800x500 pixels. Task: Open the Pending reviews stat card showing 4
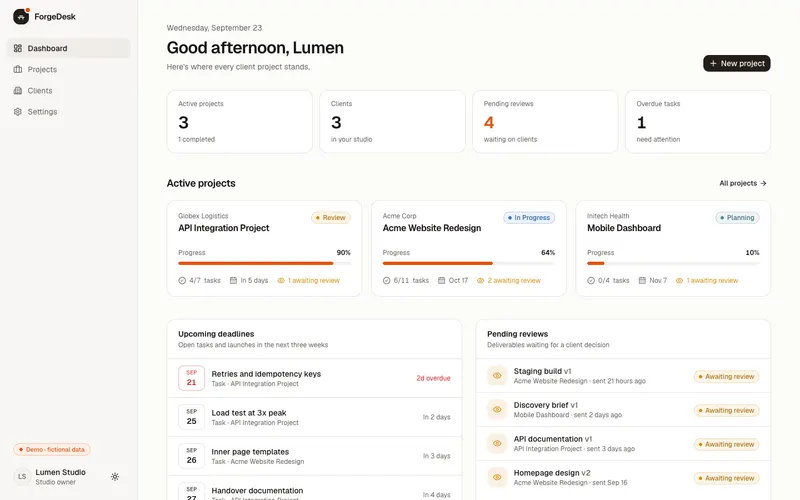click(545, 121)
